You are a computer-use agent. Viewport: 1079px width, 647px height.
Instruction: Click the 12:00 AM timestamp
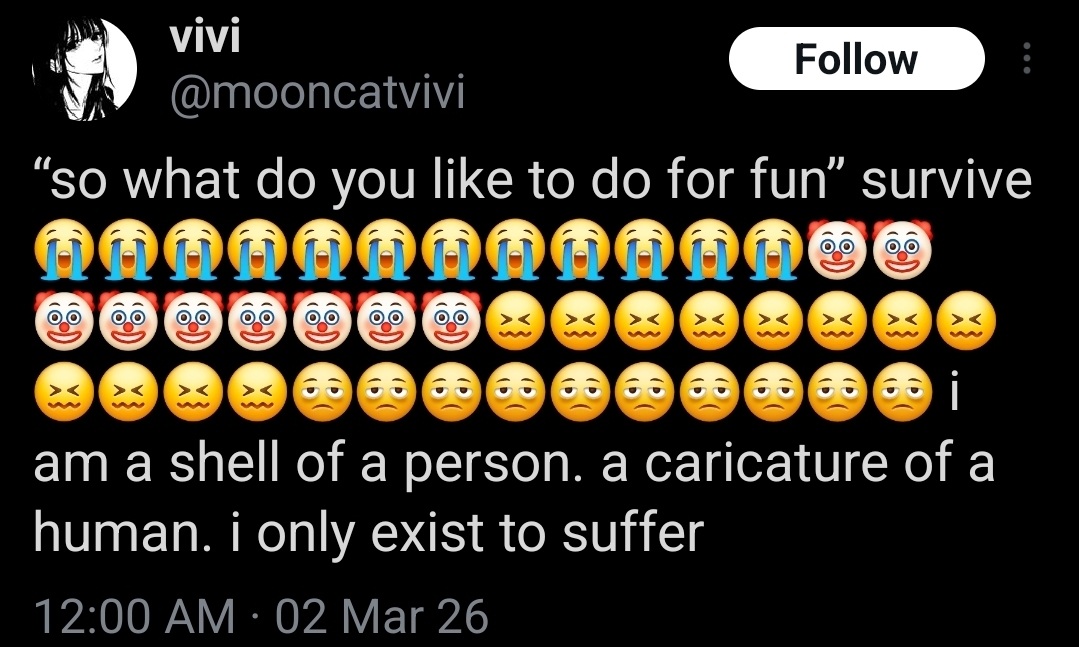click(135, 615)
